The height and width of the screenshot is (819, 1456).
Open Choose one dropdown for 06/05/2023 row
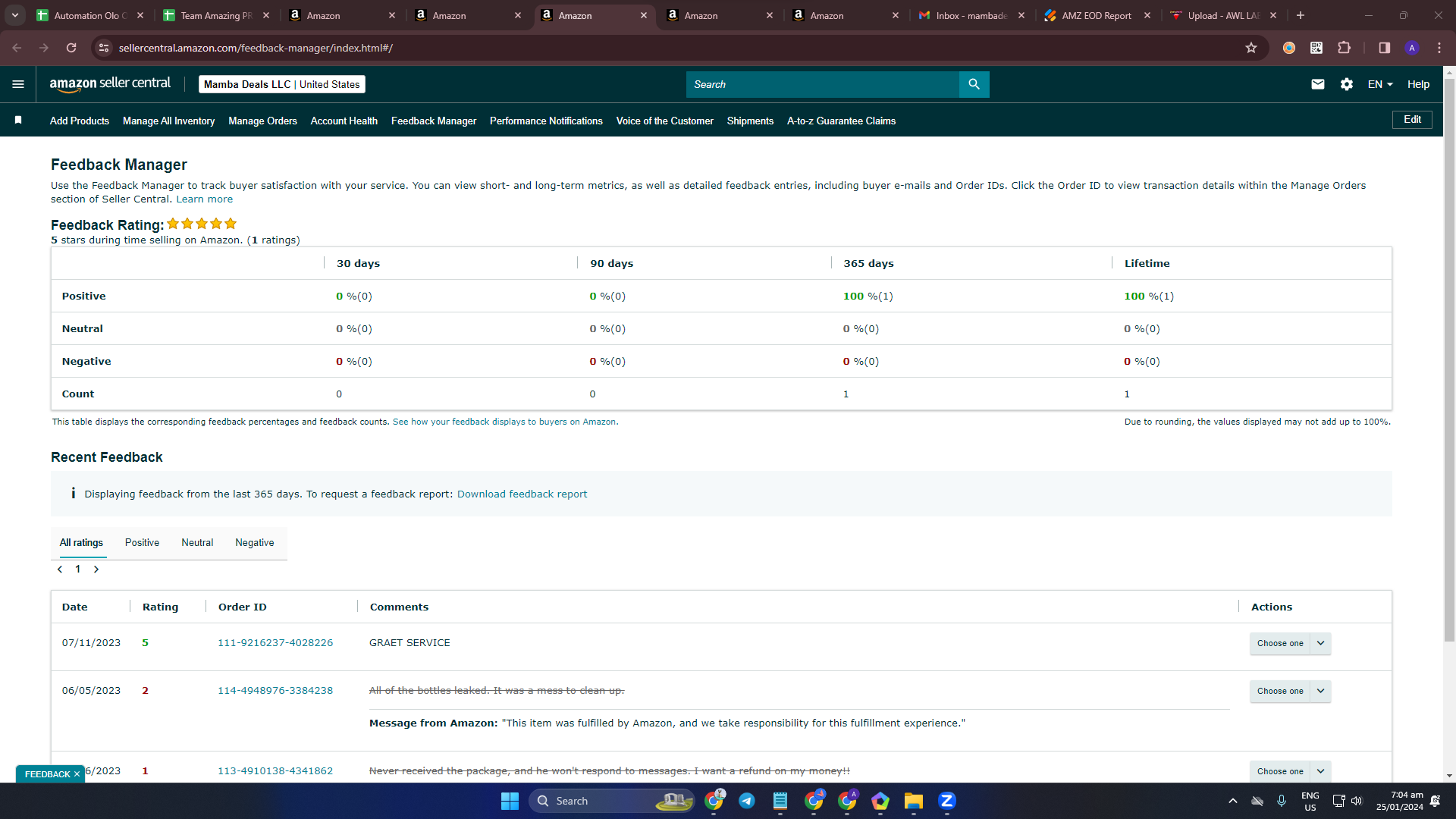[x=1290, y=691]
